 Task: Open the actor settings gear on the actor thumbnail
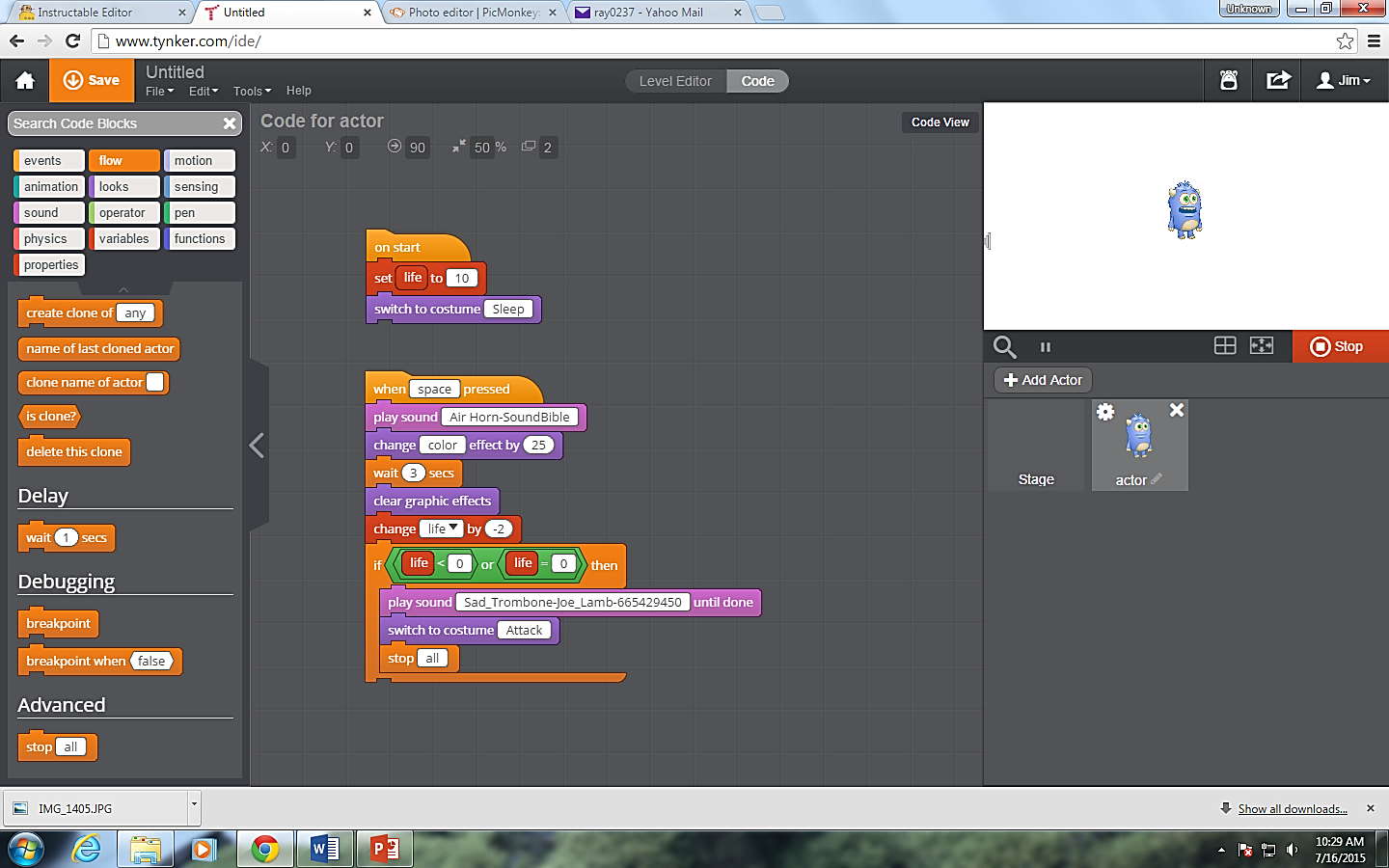[1105, 410]
